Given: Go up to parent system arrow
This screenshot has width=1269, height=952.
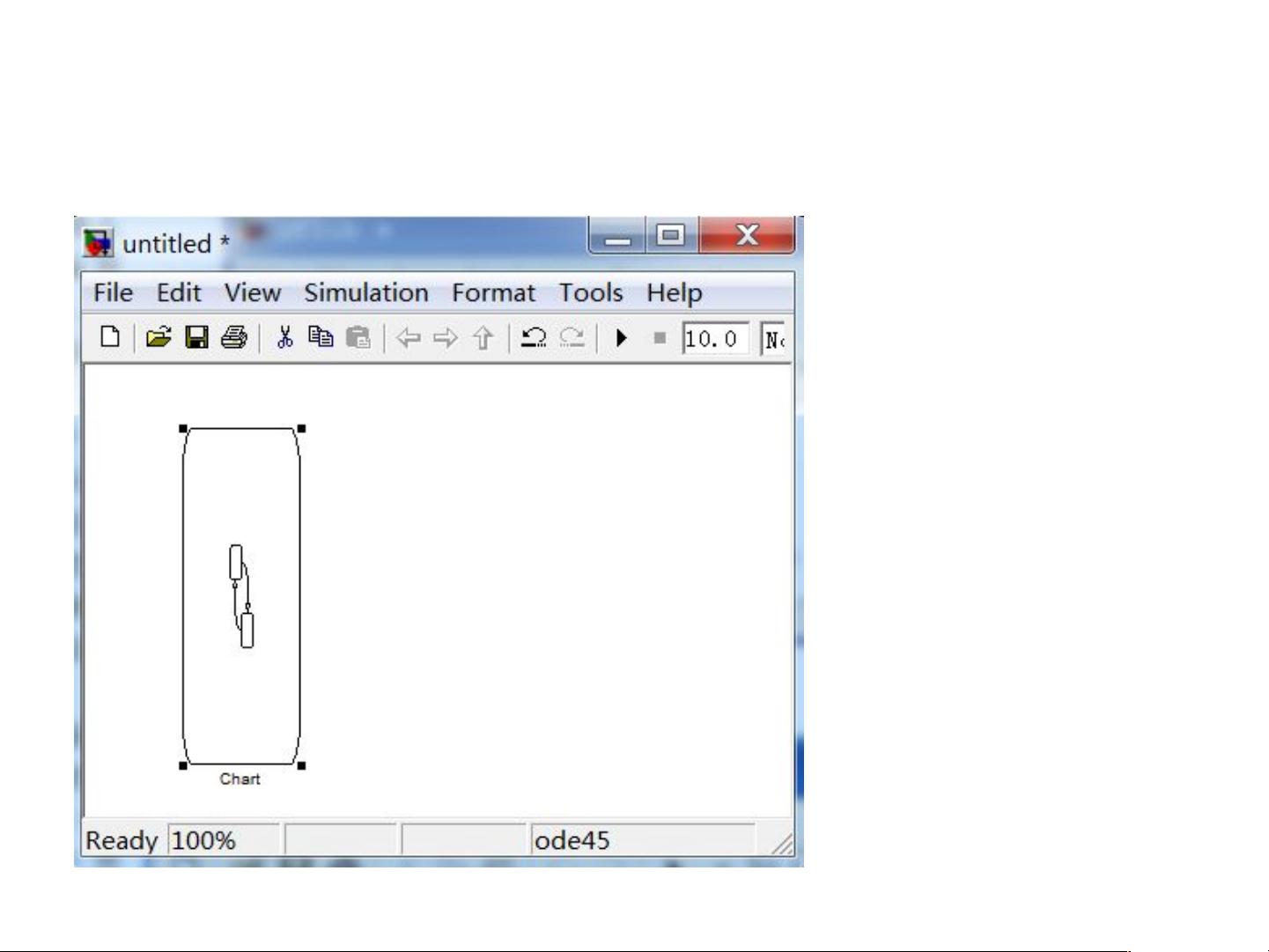Looking at the screenshot, I should click(x=483, y=337).
